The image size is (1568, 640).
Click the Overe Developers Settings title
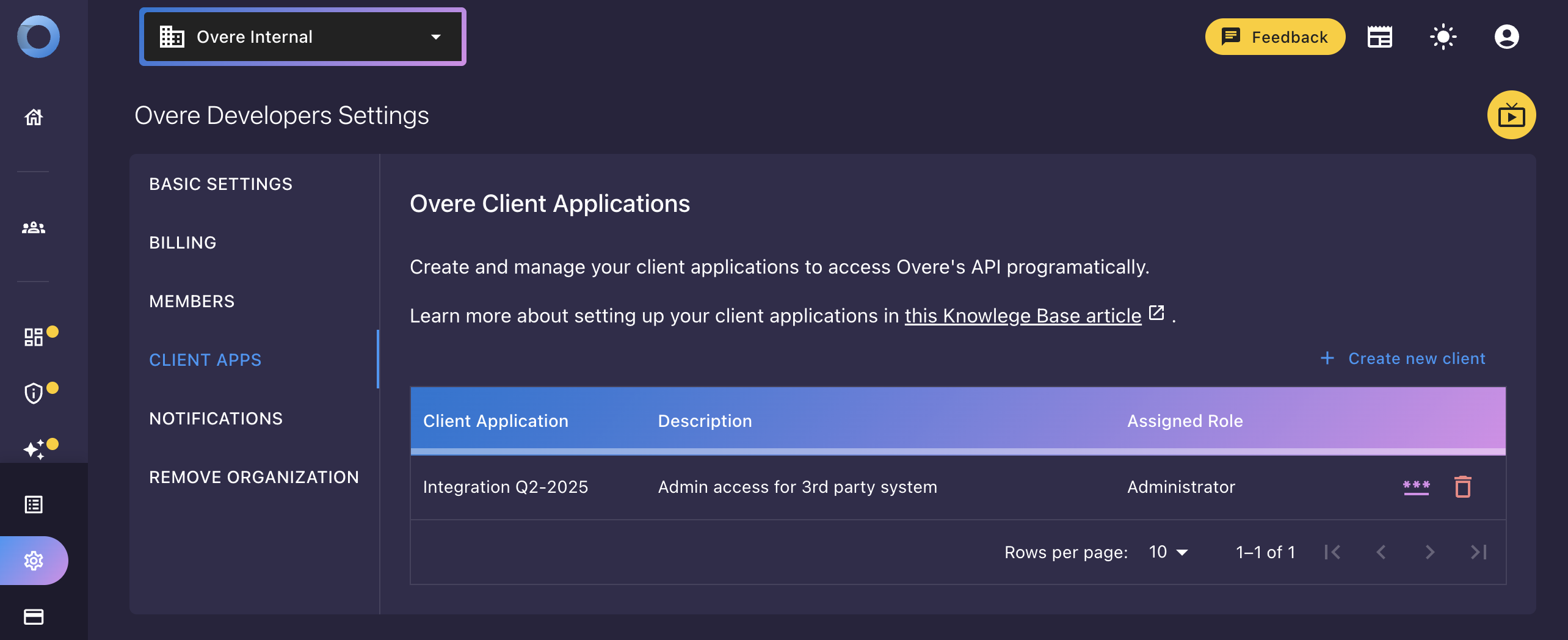(x=281, y=115)
